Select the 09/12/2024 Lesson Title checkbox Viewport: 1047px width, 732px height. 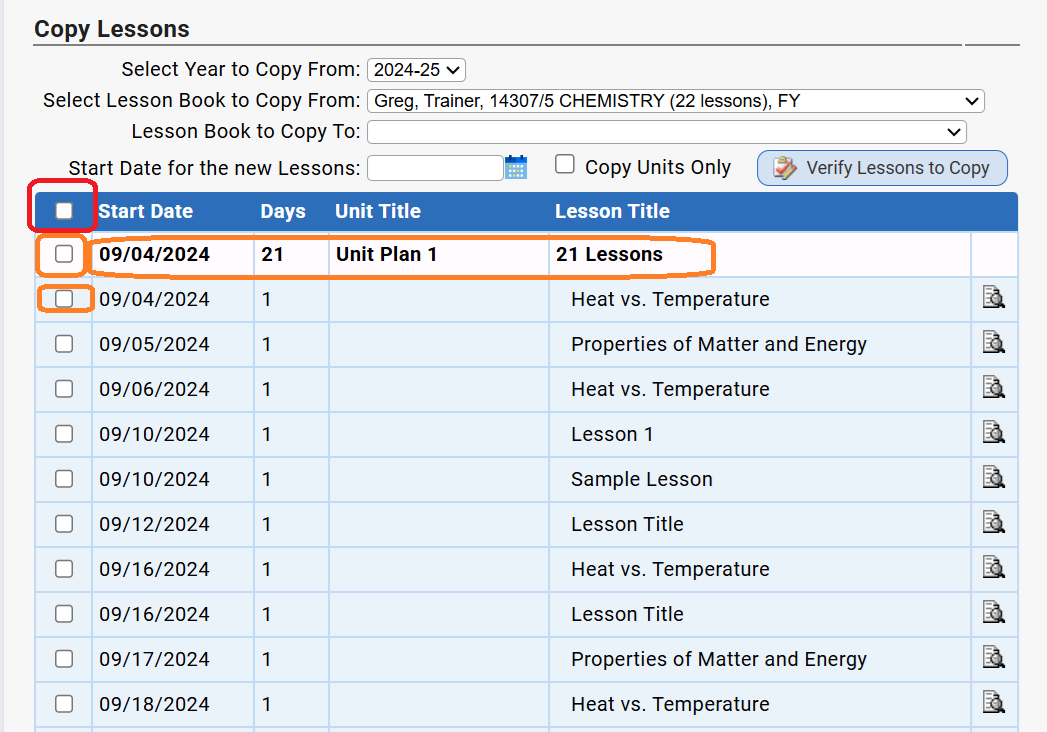pos(64,524)
